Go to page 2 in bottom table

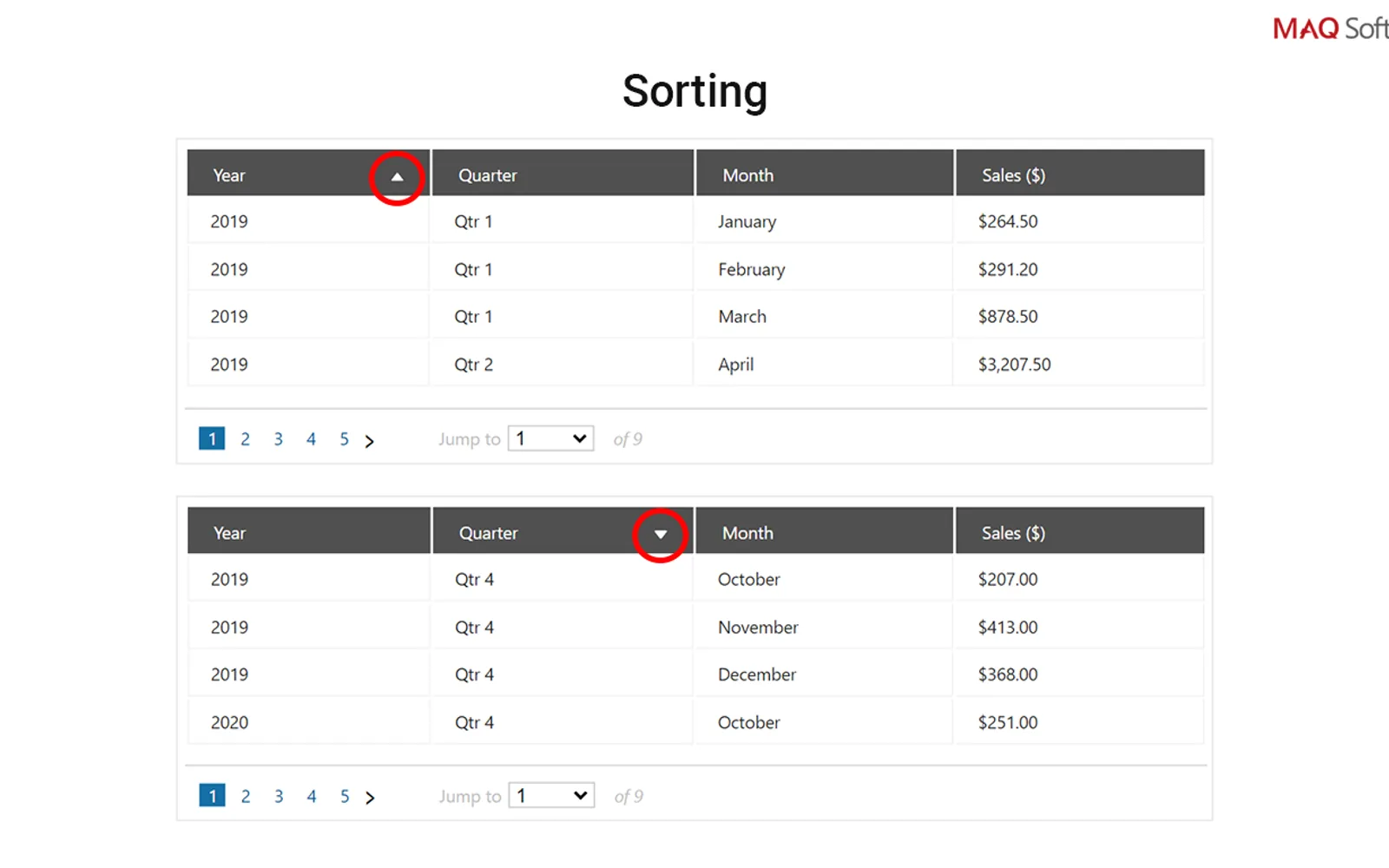point(246,797)
